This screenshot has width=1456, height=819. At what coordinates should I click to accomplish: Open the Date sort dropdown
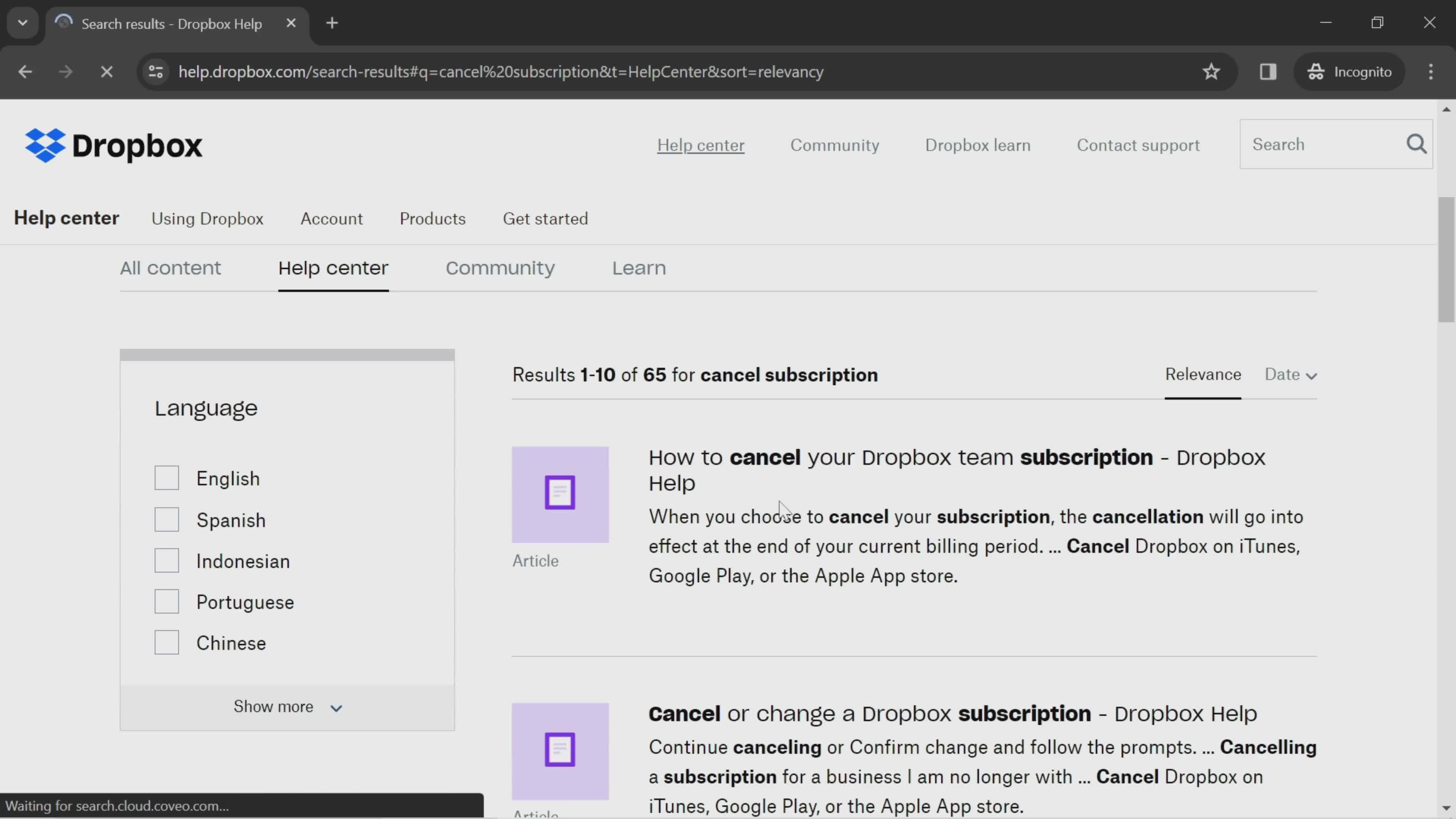[1290, 375]
